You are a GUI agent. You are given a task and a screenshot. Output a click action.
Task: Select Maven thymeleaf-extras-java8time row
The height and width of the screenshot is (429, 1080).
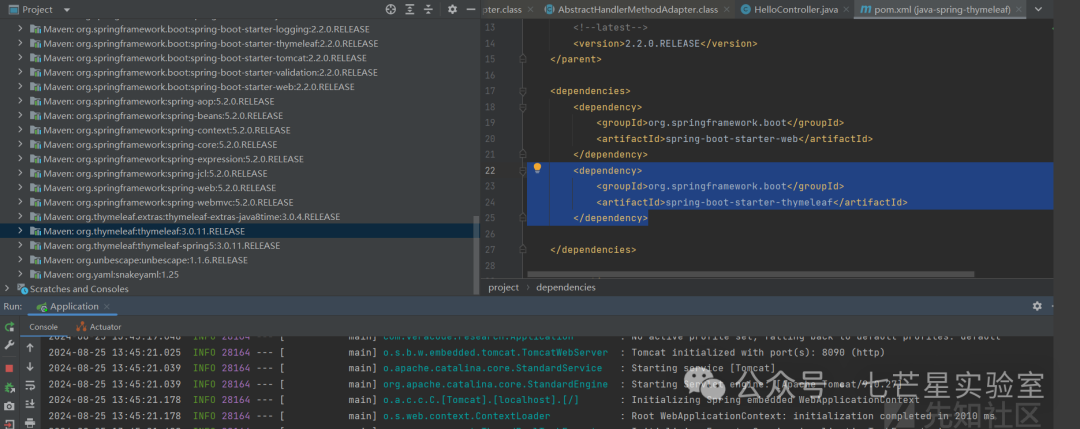pyautogui.click(x=238, y=217)
